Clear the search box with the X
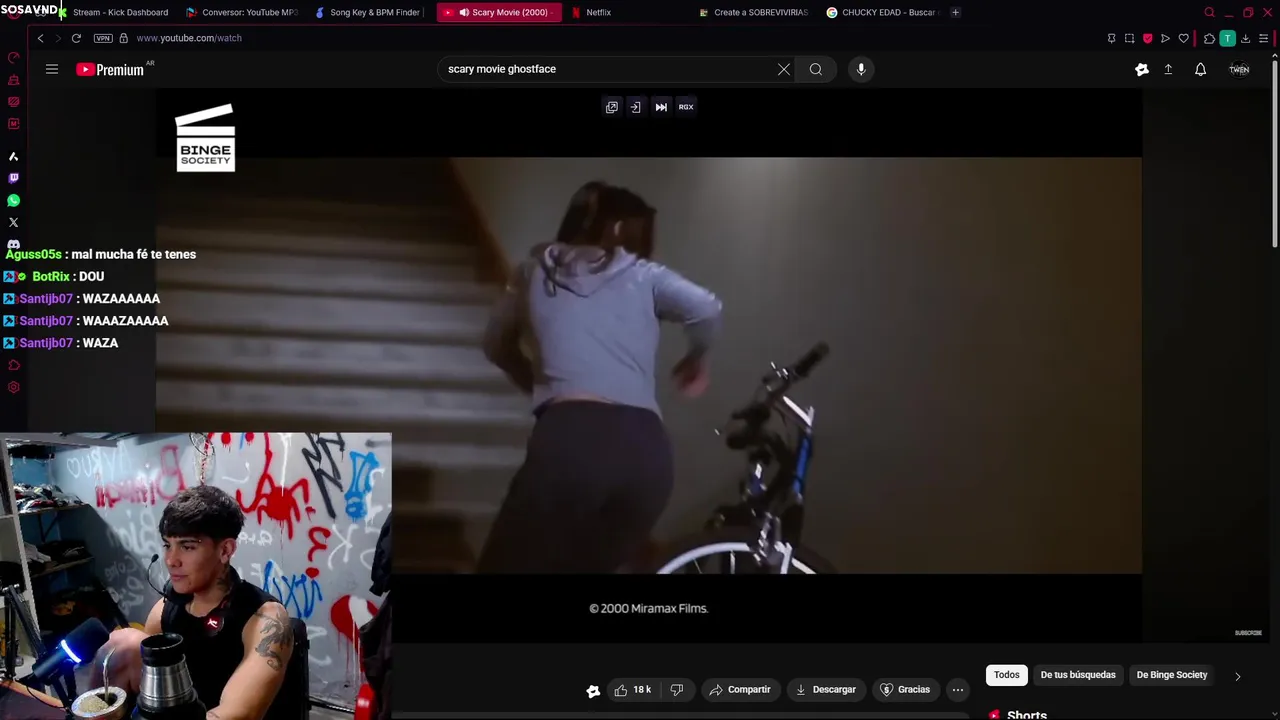Viewport: 1280px width, 720px height. [784, 69]
